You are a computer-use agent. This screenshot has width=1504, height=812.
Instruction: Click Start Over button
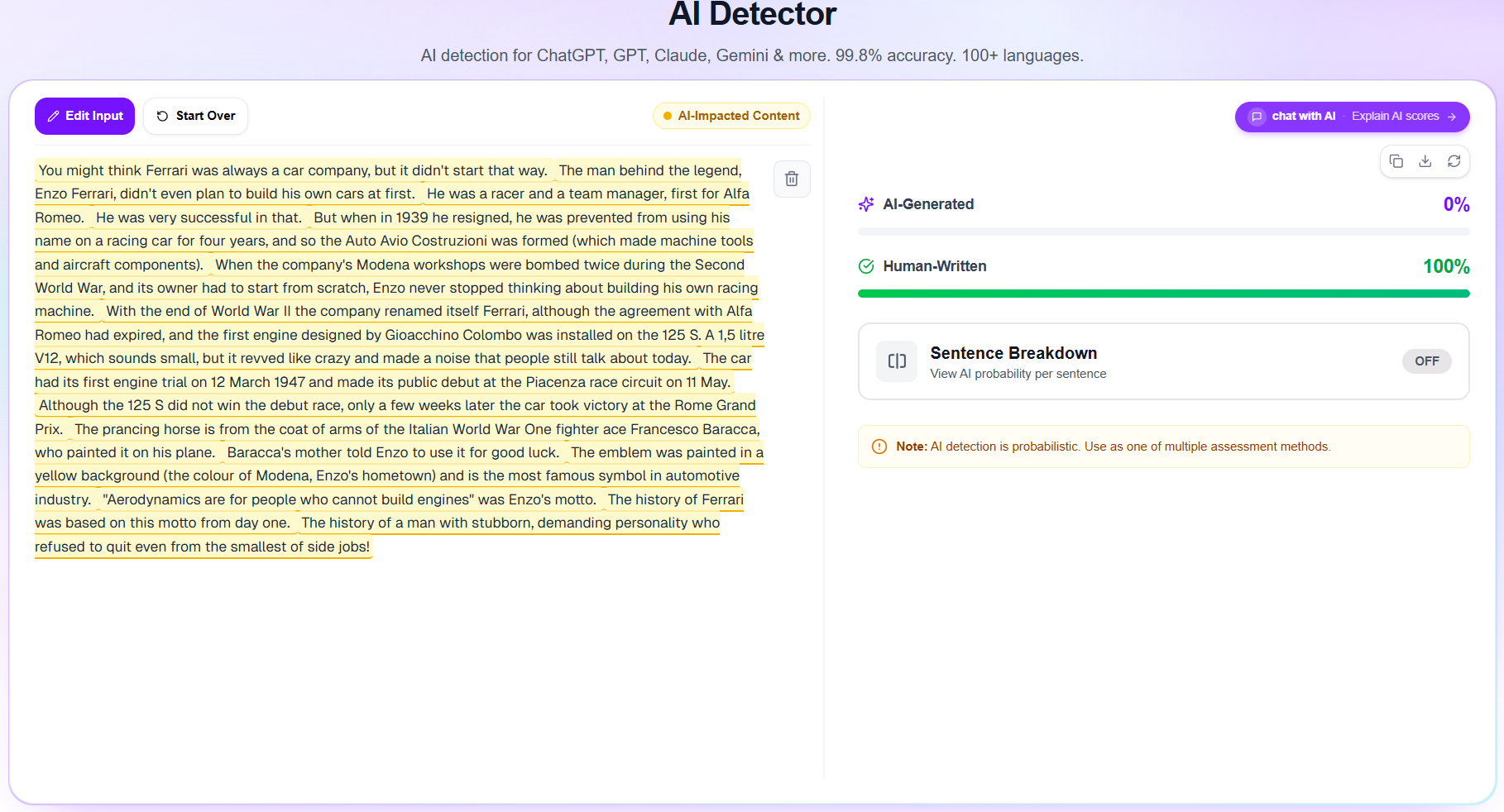click(x=196, y=116)
